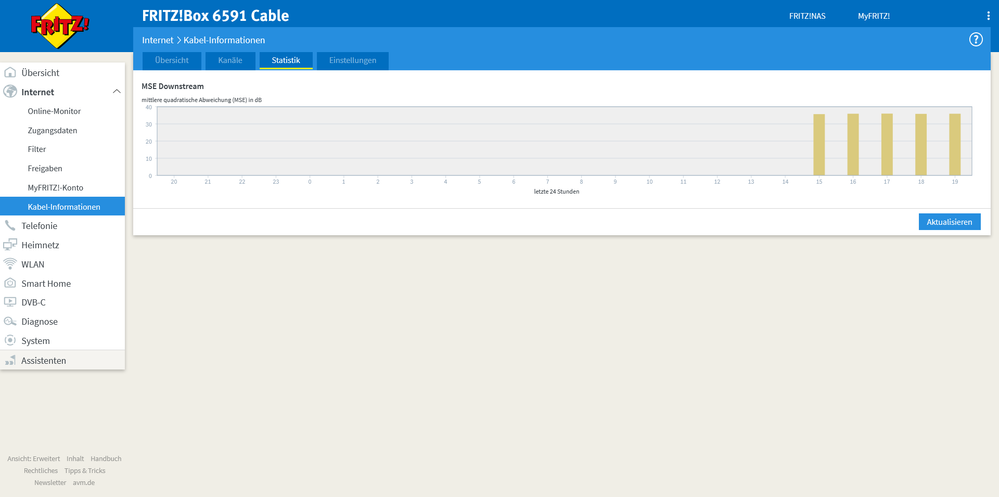Switch to the Kanäle tab
This screenshot has height=497, width=999.
[x=230, y=61]
